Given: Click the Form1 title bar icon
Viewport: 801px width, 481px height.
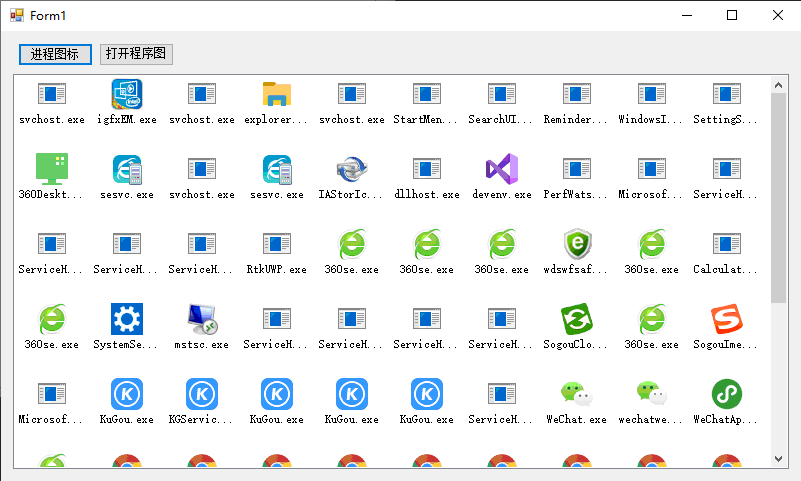Looking at the screenshot, I should [17, 15].
